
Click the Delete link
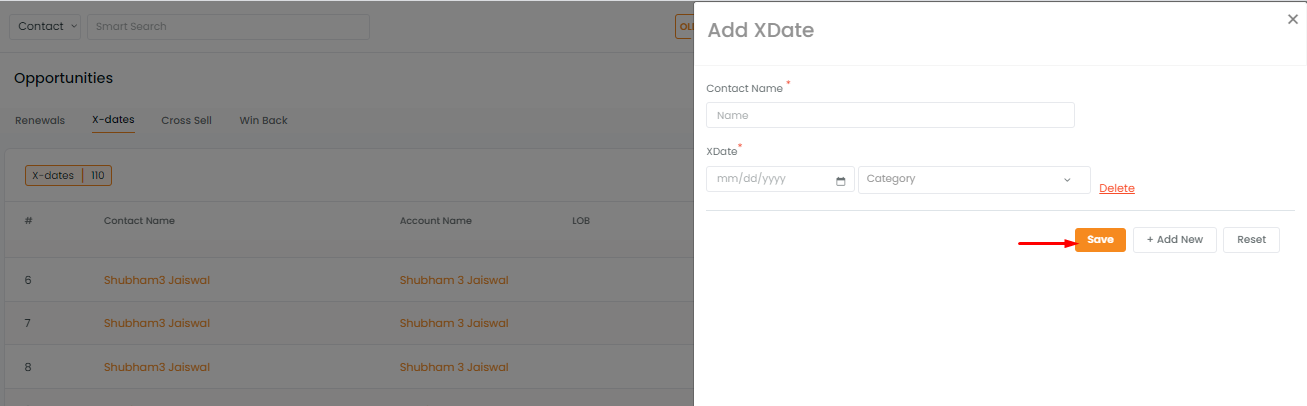tap(1117, 188)
